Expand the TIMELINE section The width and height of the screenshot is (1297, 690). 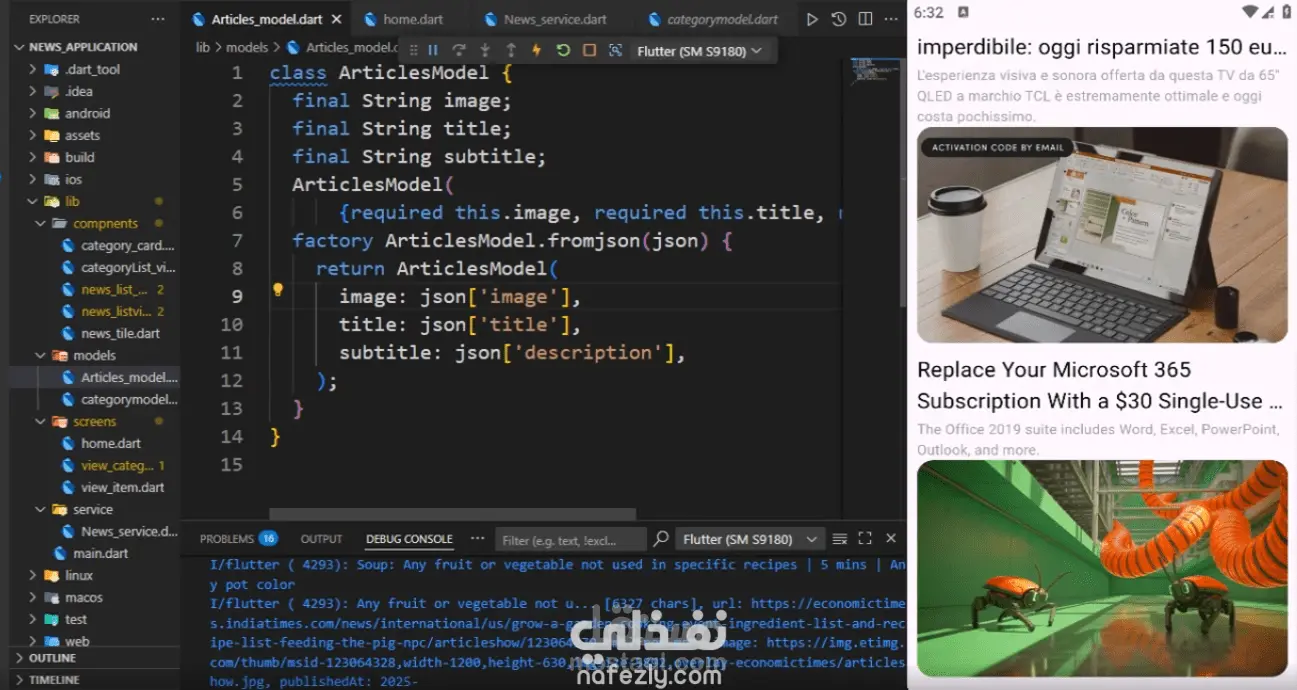pos(54,679)
